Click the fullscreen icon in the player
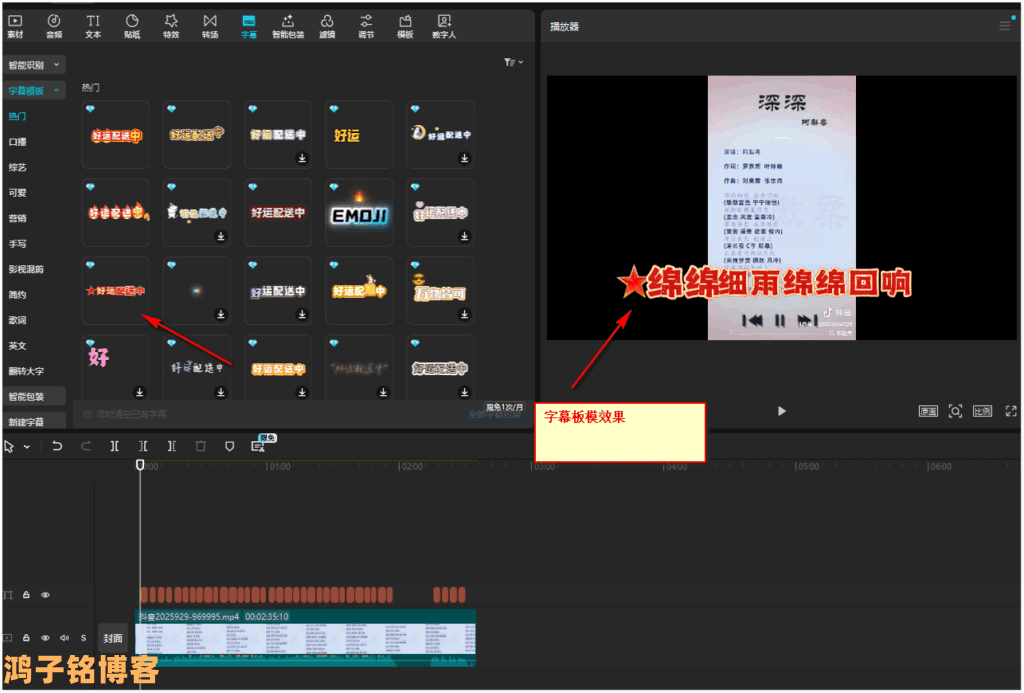1024x693 pixels. [1011, 411]
